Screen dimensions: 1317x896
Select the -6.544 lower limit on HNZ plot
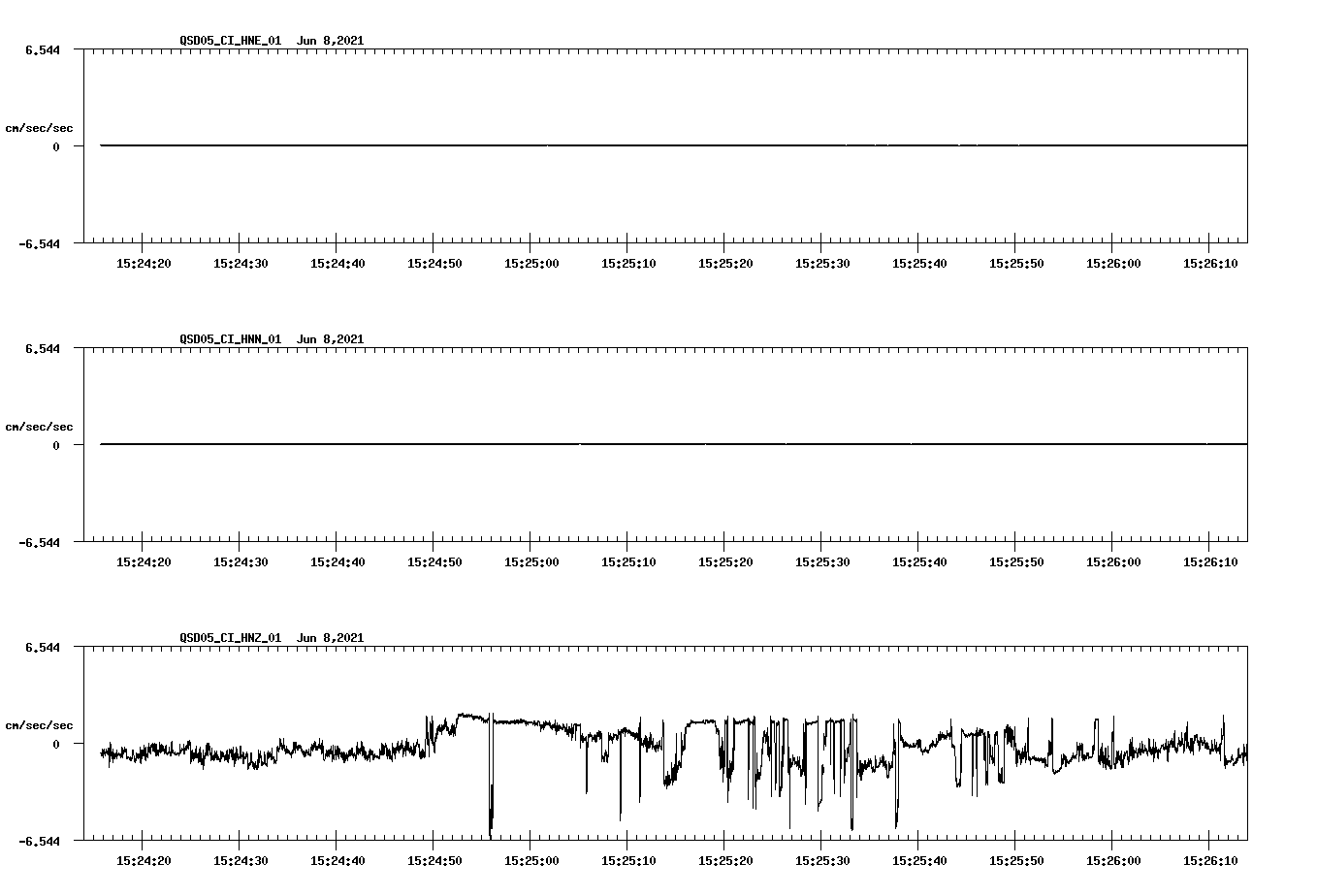(x=39, y=842)
